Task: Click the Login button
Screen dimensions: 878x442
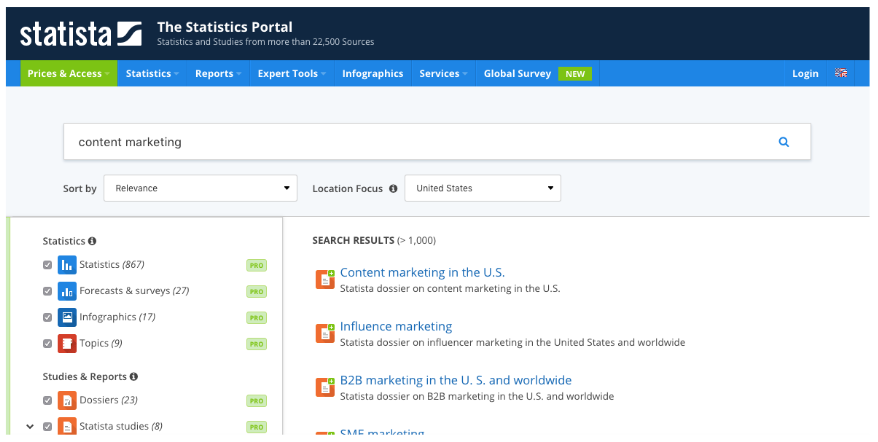Action: 805,73
